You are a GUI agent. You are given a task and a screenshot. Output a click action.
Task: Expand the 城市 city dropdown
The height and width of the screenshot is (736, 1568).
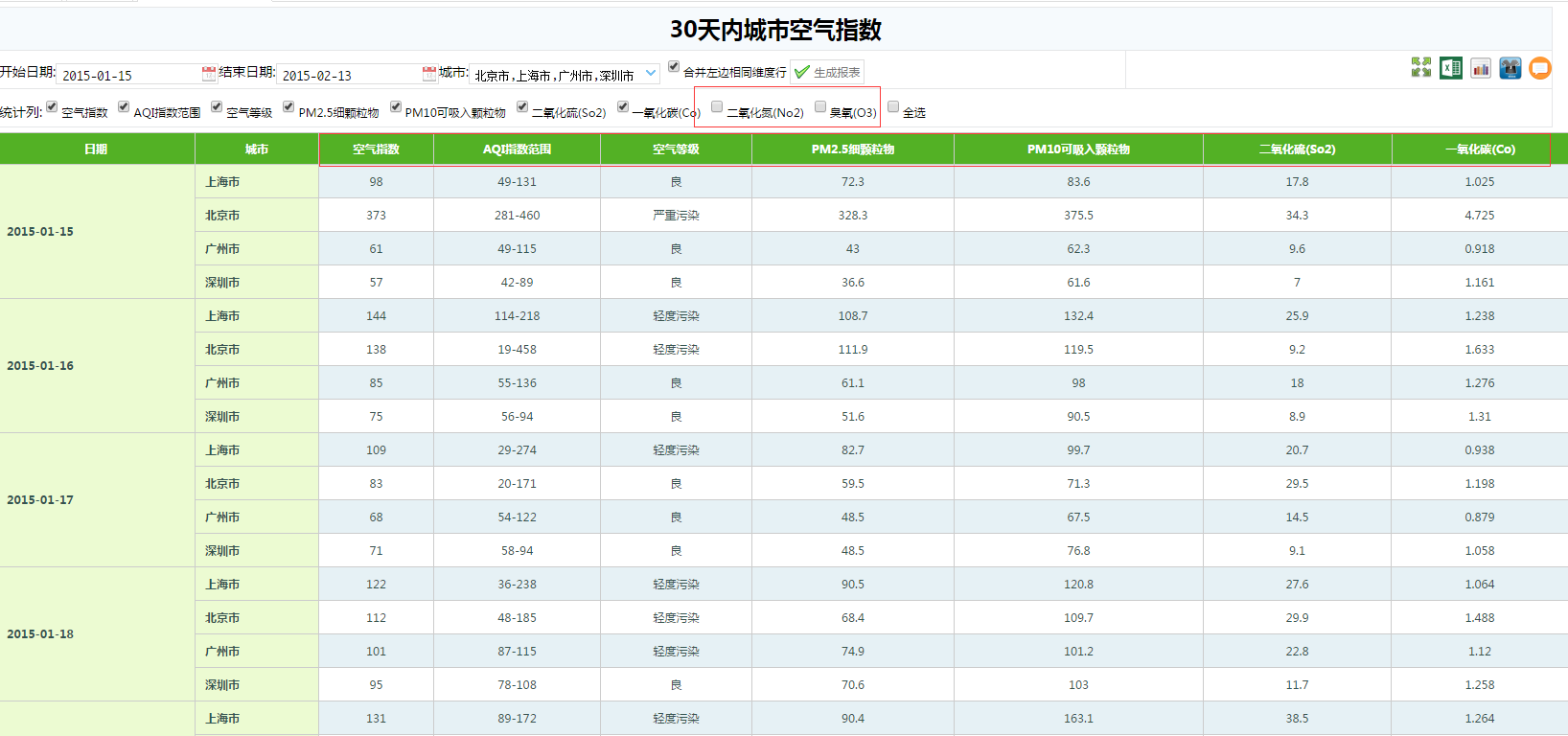651,73
